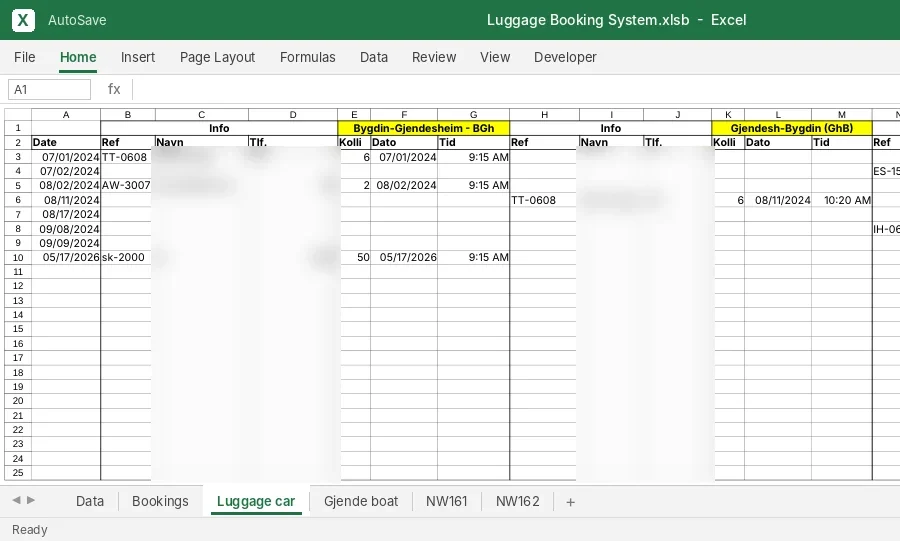Click the Kolli header cell in column E

tap(354, 142)
